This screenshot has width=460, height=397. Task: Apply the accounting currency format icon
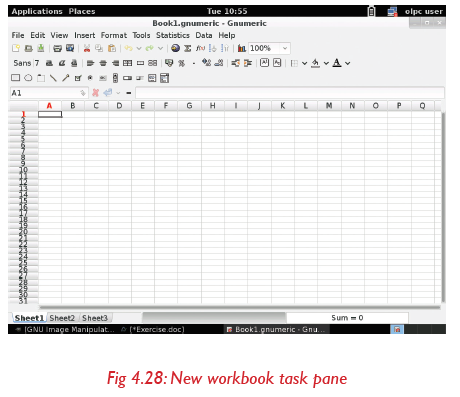pyautogui.click(x=169, y=63)
